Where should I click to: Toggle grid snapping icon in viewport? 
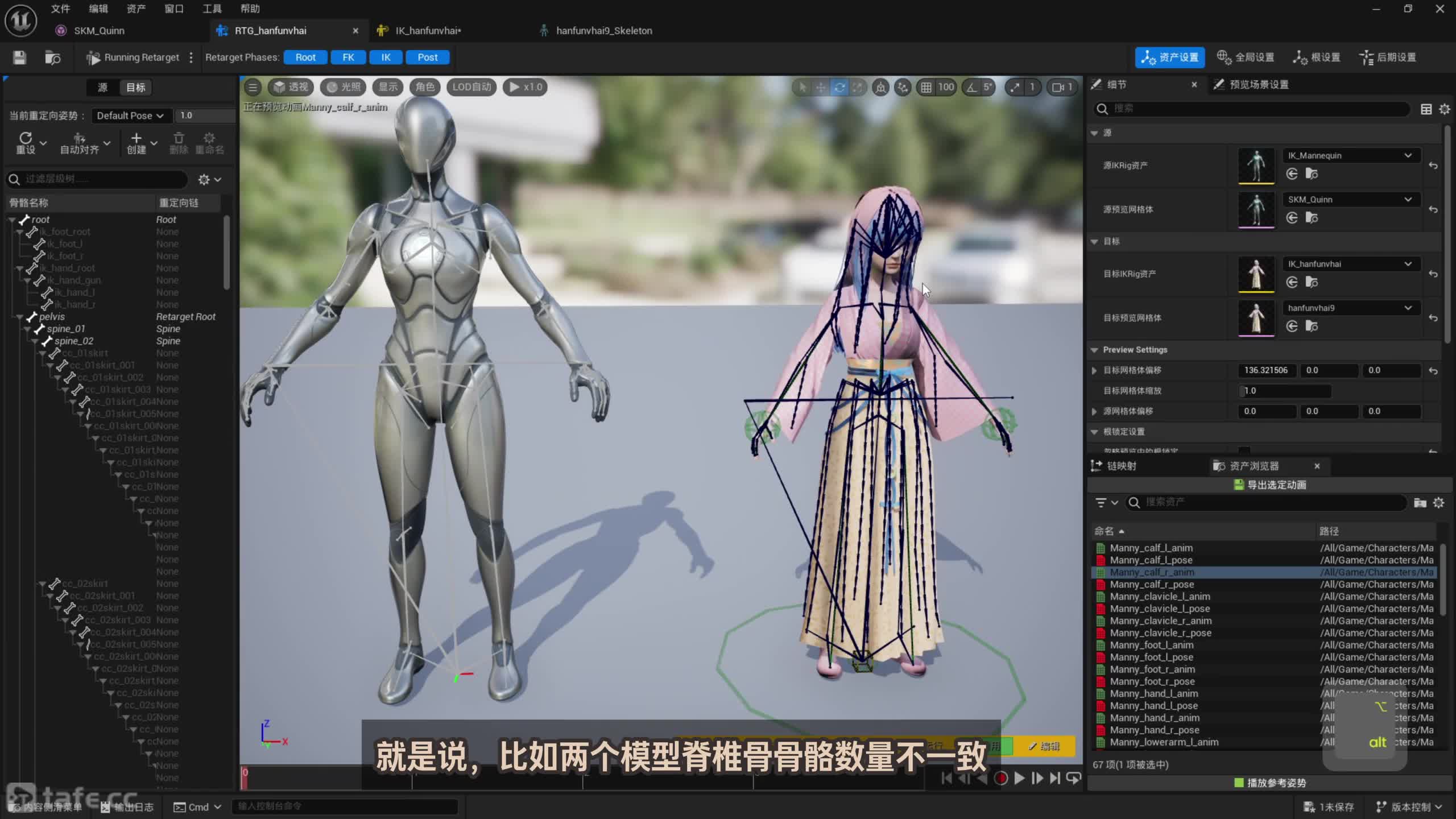coord(926,87)
